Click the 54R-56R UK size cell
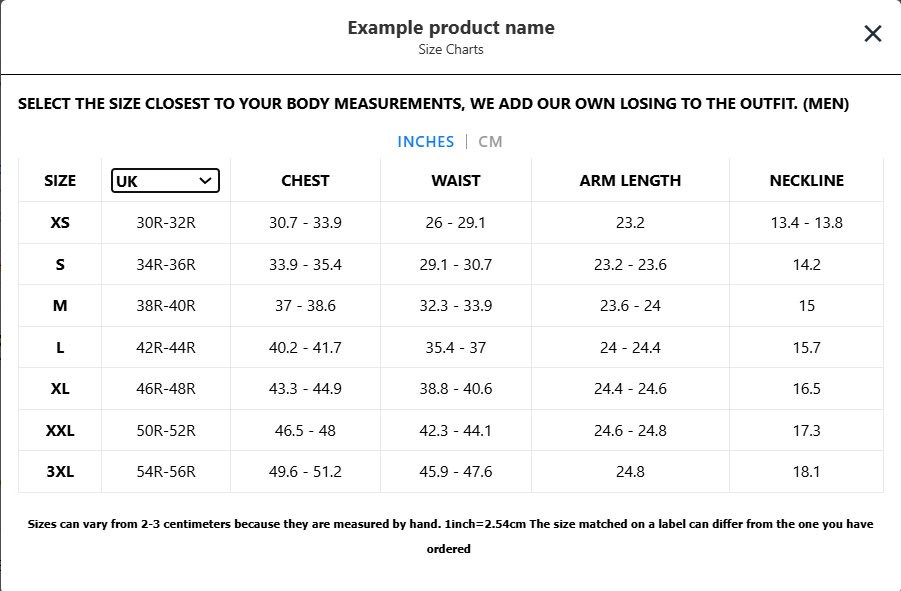This screenshot has height=591, width=901. pos(166,472)
